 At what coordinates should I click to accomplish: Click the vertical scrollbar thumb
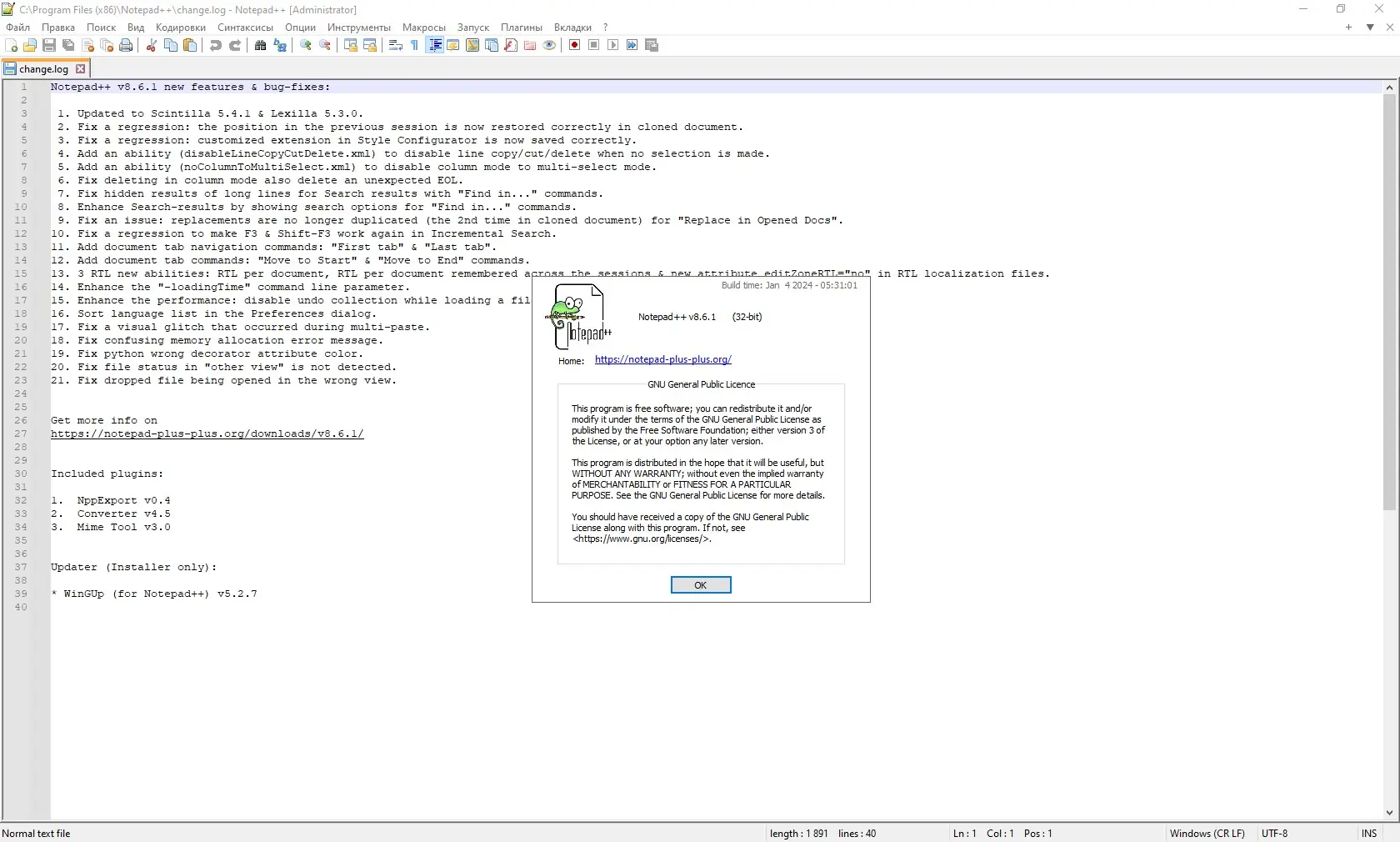coord(1389,302)
